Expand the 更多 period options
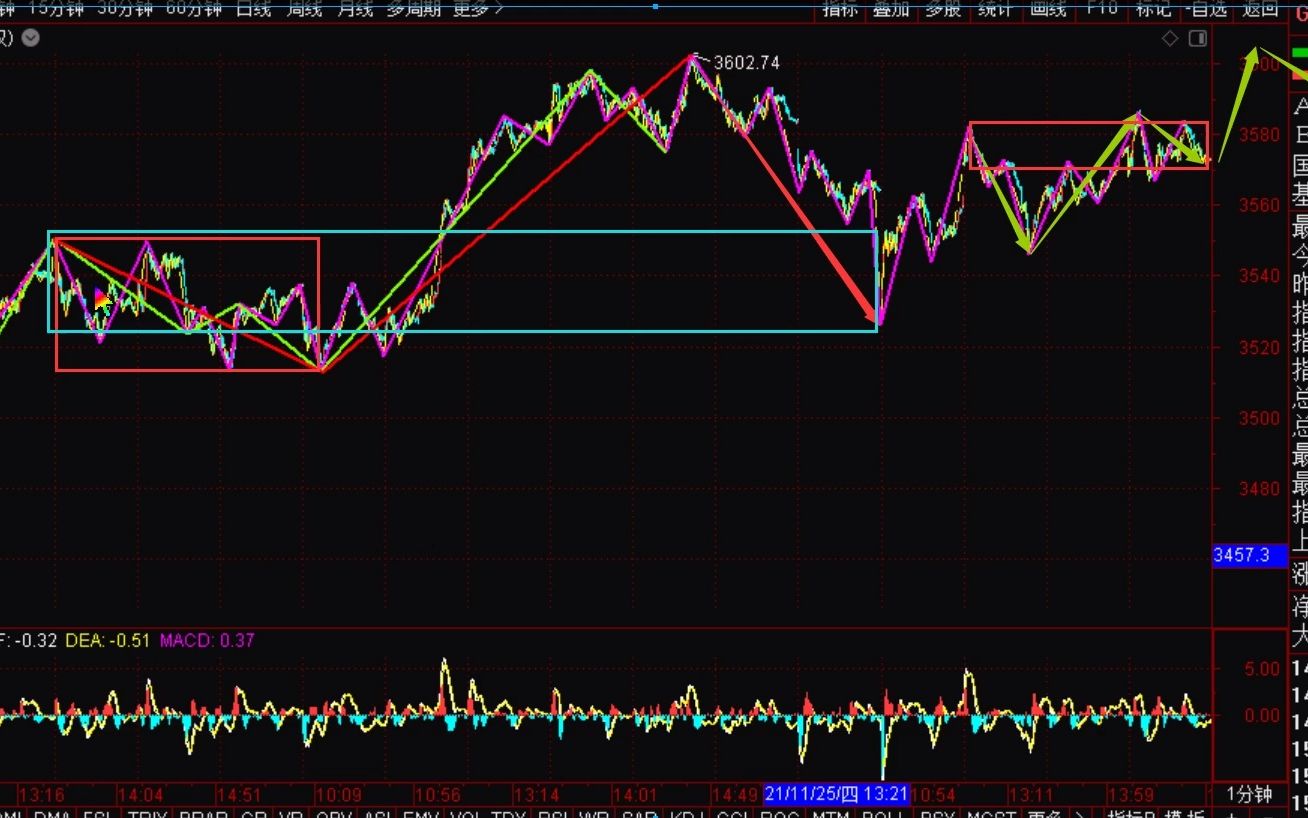1308x818 pixels. click(x=478, y=8)
